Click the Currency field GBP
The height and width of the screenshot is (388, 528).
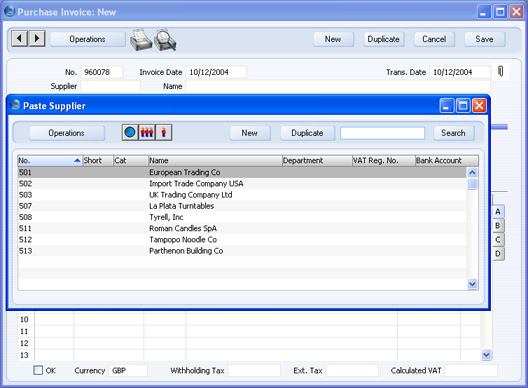point(128,370)
